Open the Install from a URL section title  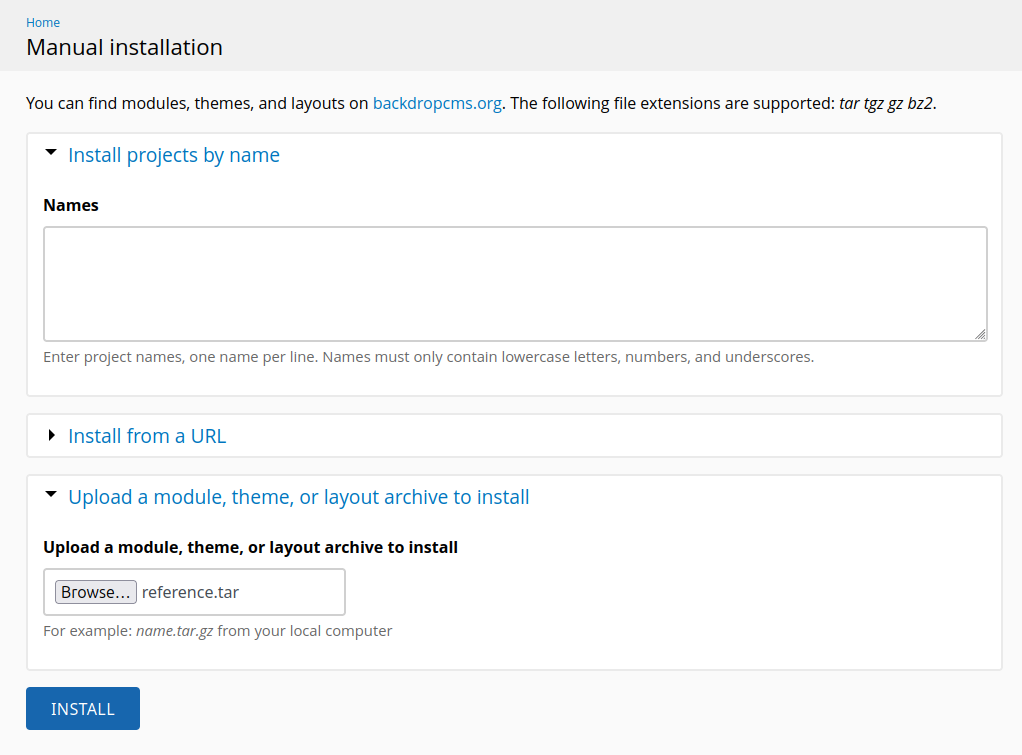click(147, 436)
